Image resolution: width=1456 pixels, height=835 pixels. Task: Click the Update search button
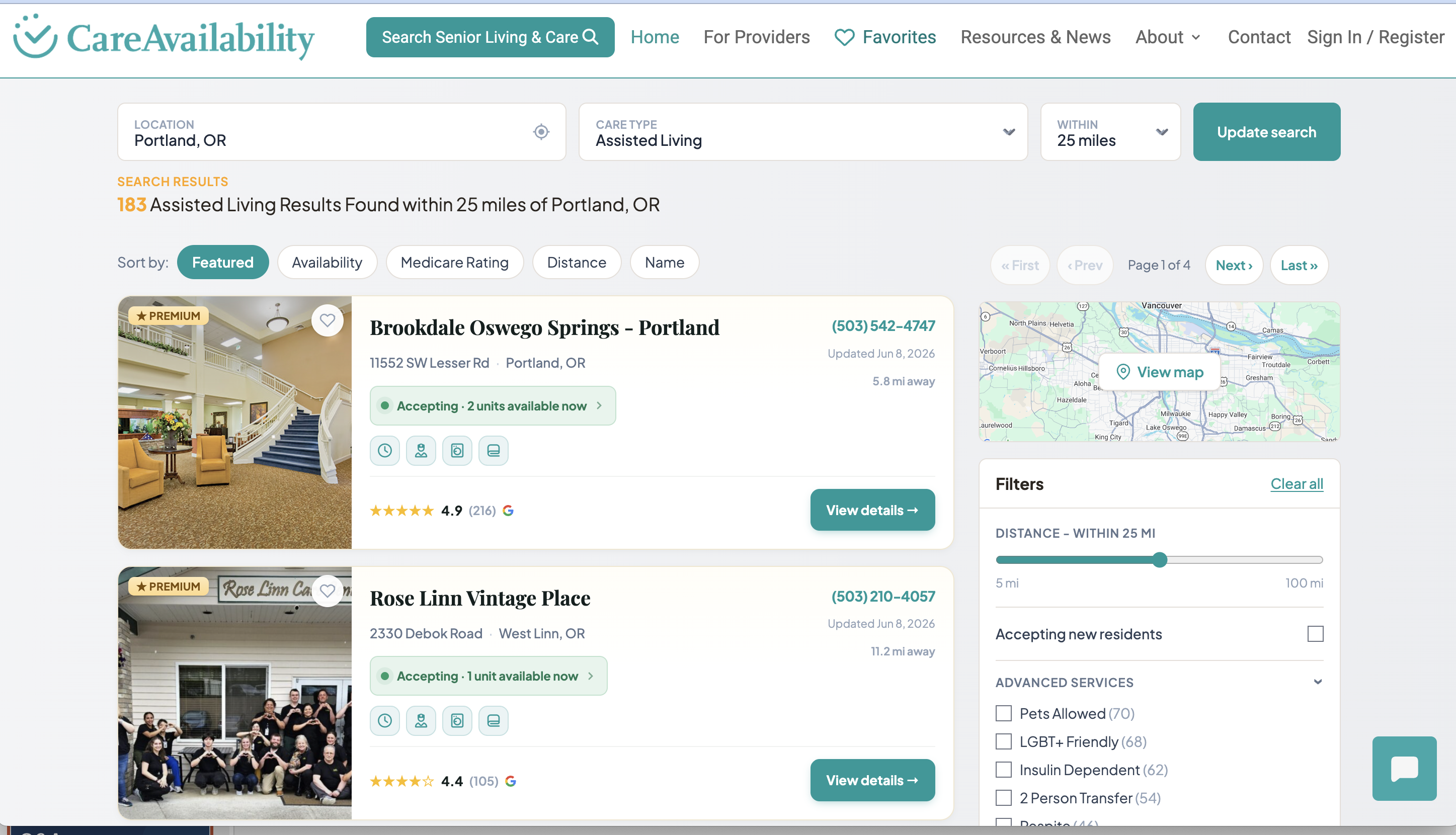click(x=1267, y=132)
